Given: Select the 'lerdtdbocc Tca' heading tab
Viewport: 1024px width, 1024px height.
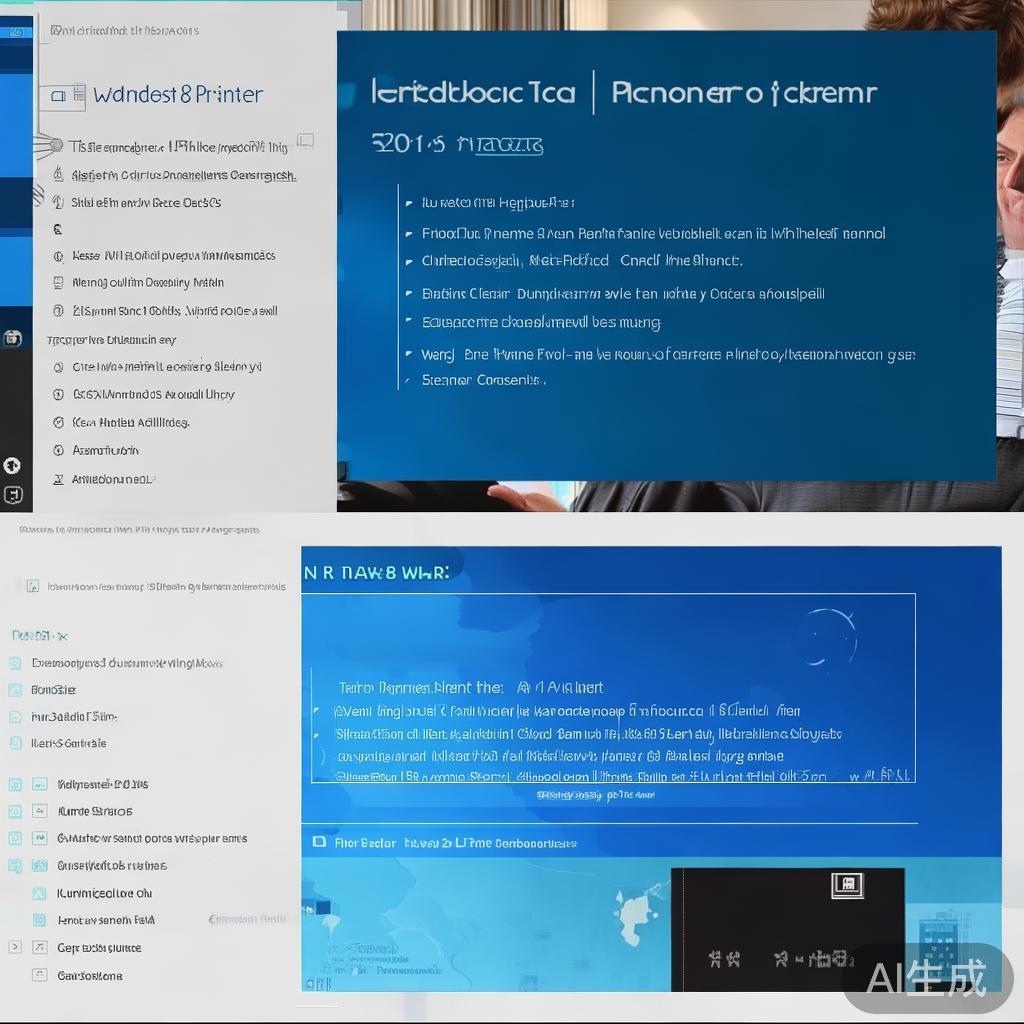Looking at the screenshot, I should 471,91.
